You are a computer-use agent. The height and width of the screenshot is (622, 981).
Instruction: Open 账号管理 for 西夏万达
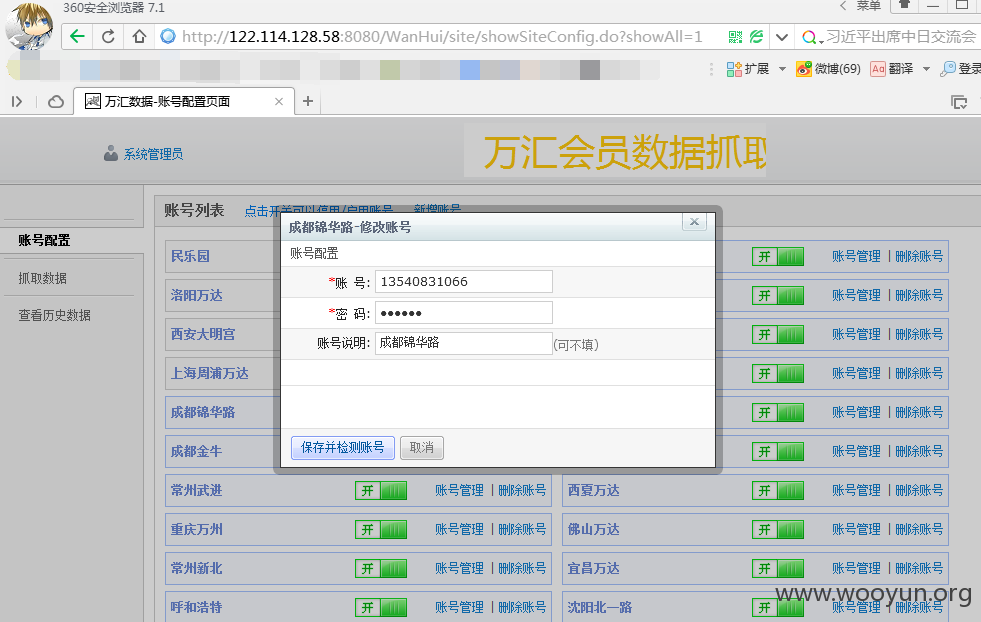click(856, 491)
